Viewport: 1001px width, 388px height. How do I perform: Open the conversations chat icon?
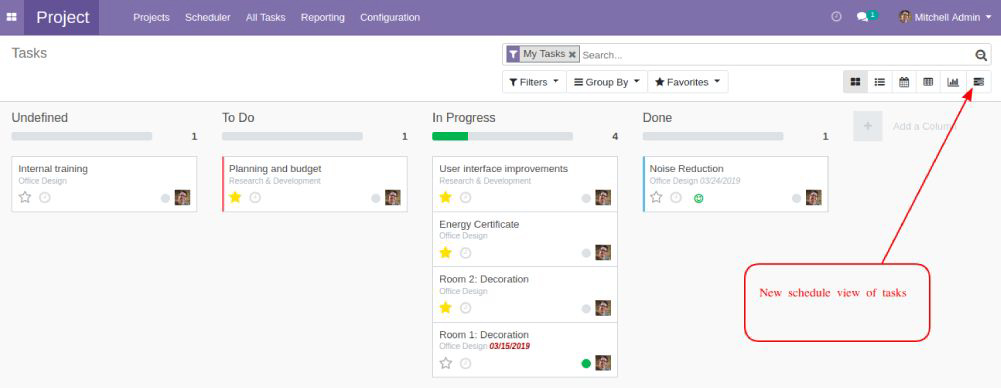tap(862, 17)
